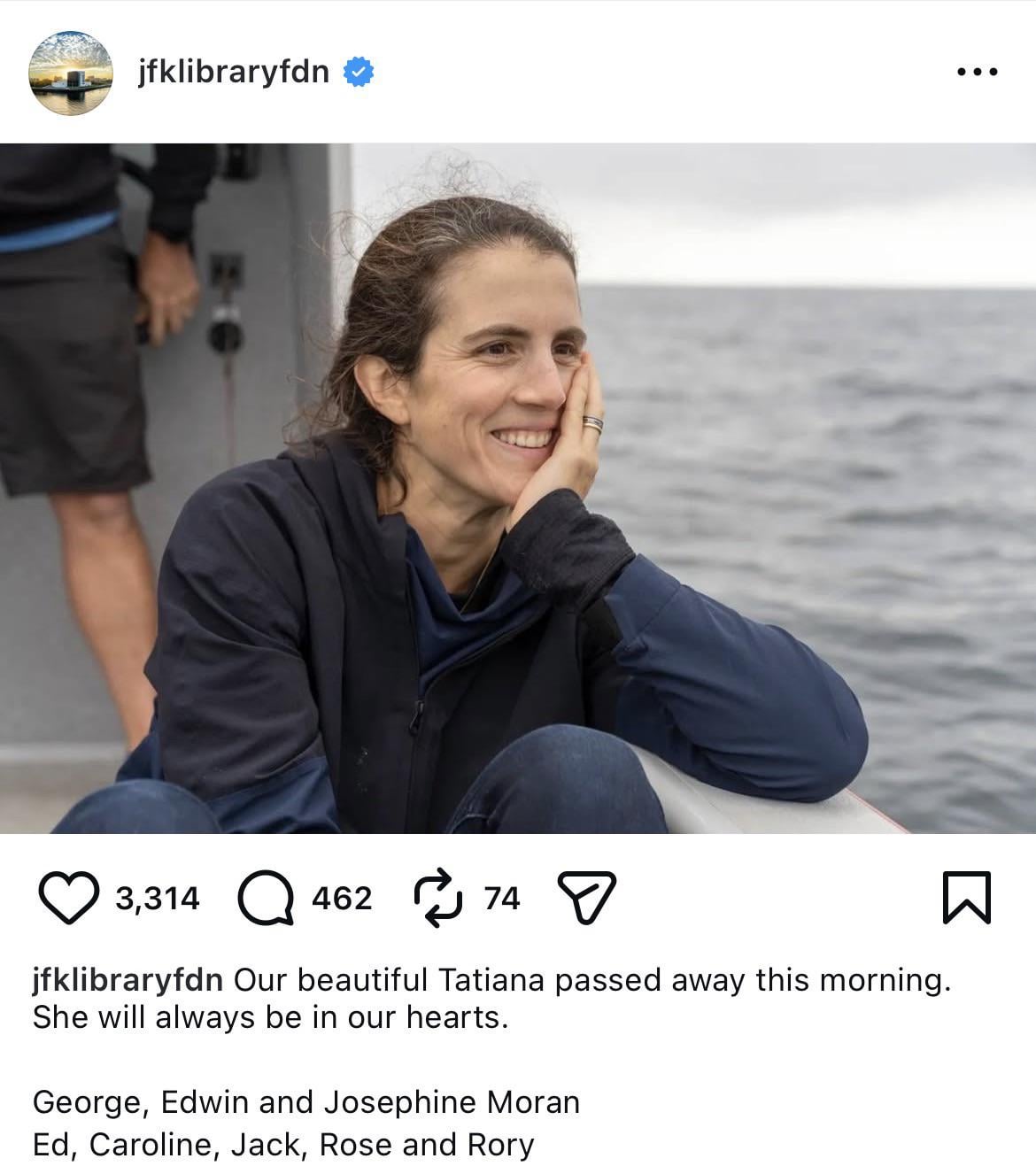The width and height of the screenshot is (1036, 1174).
Task: Tap the jfklibraryfdn username in the header
Action: (x=234, y=73)
